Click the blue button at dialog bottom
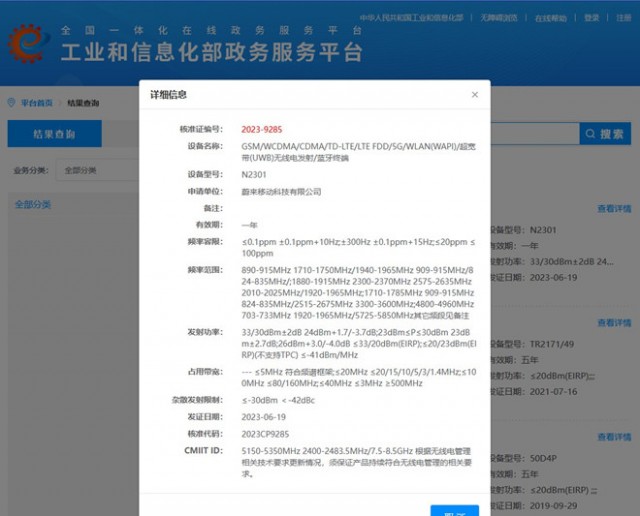Viewport: 640px width, 516px height. 455,511
